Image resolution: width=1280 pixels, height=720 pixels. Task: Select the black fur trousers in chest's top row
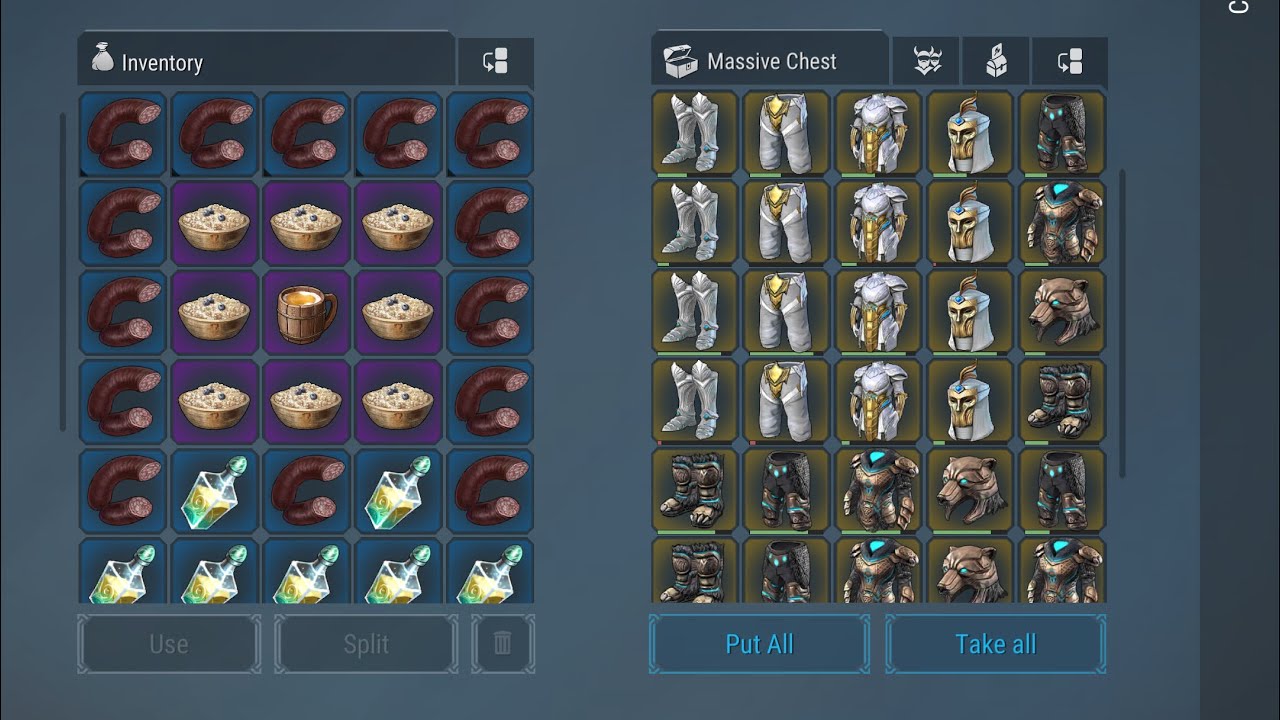(1062, 134)
